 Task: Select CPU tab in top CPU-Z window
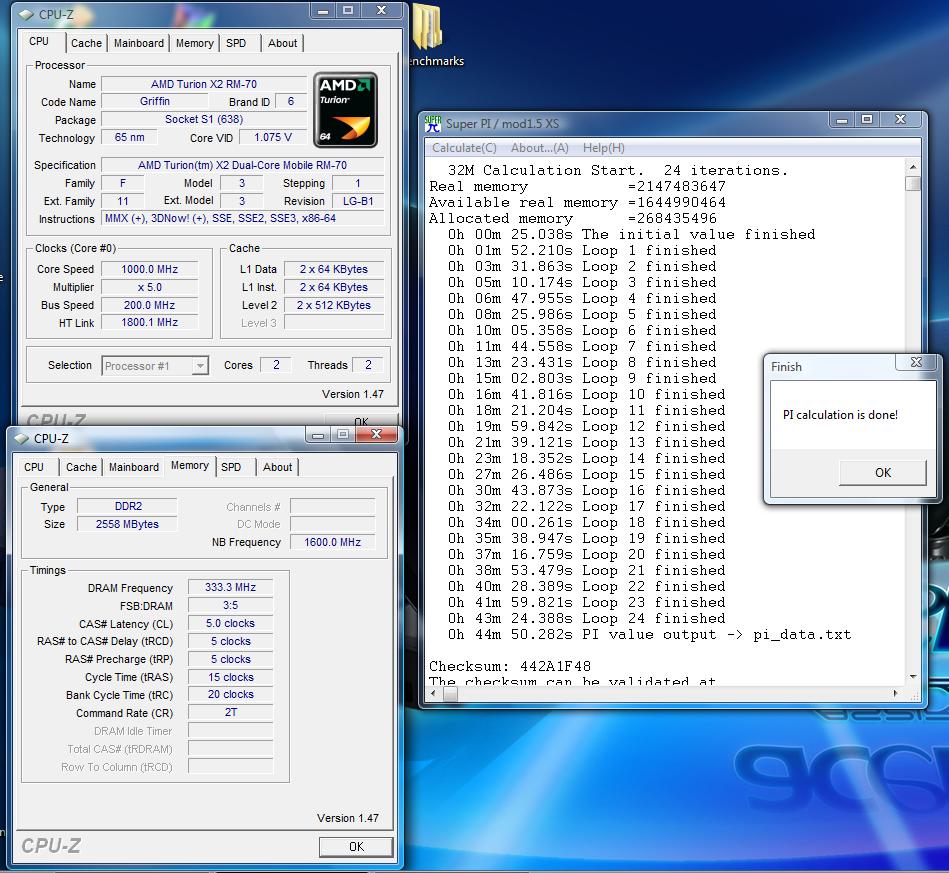point(39,41)
